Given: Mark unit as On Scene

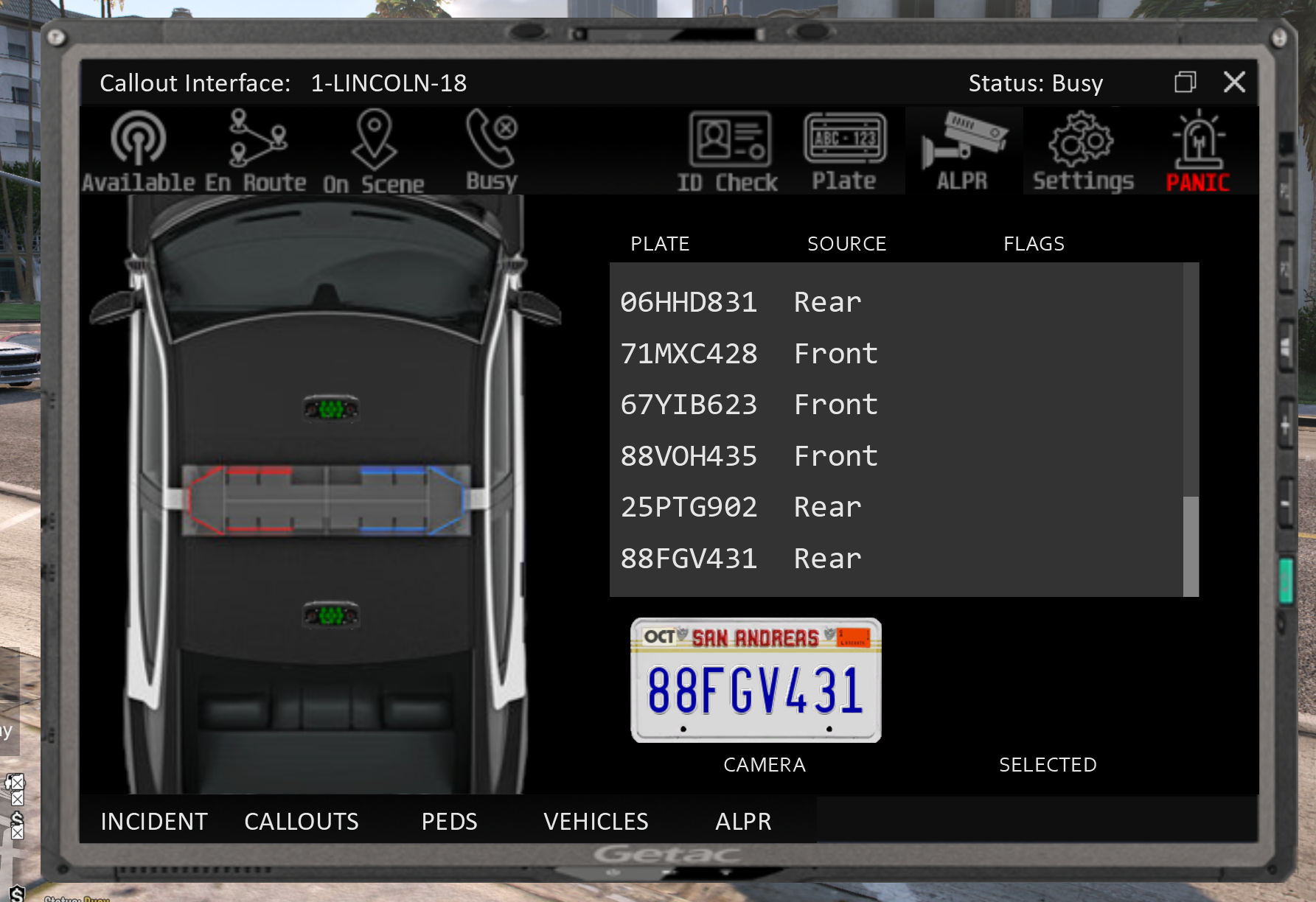Looking at the screenshot, I should (x=373, y=151).
